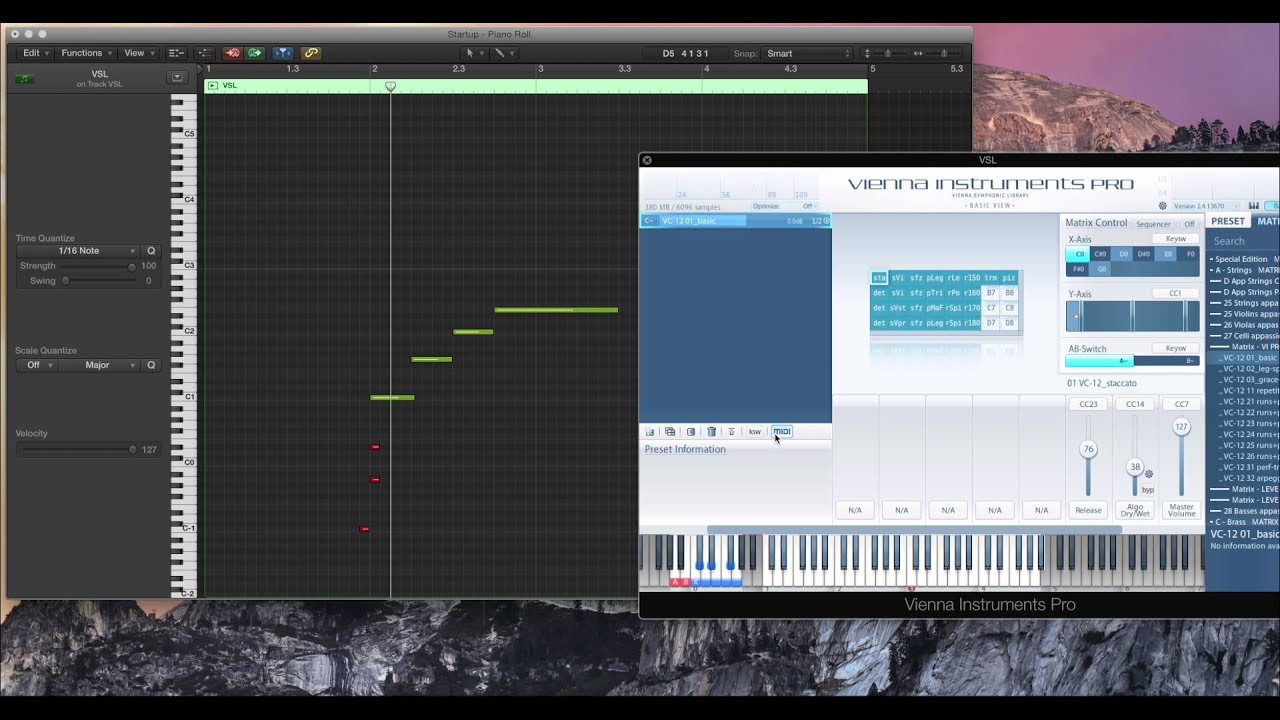Viewport: 1280px width, 720px height.
Task: Open the View menu
Action: tap(138, 53)
